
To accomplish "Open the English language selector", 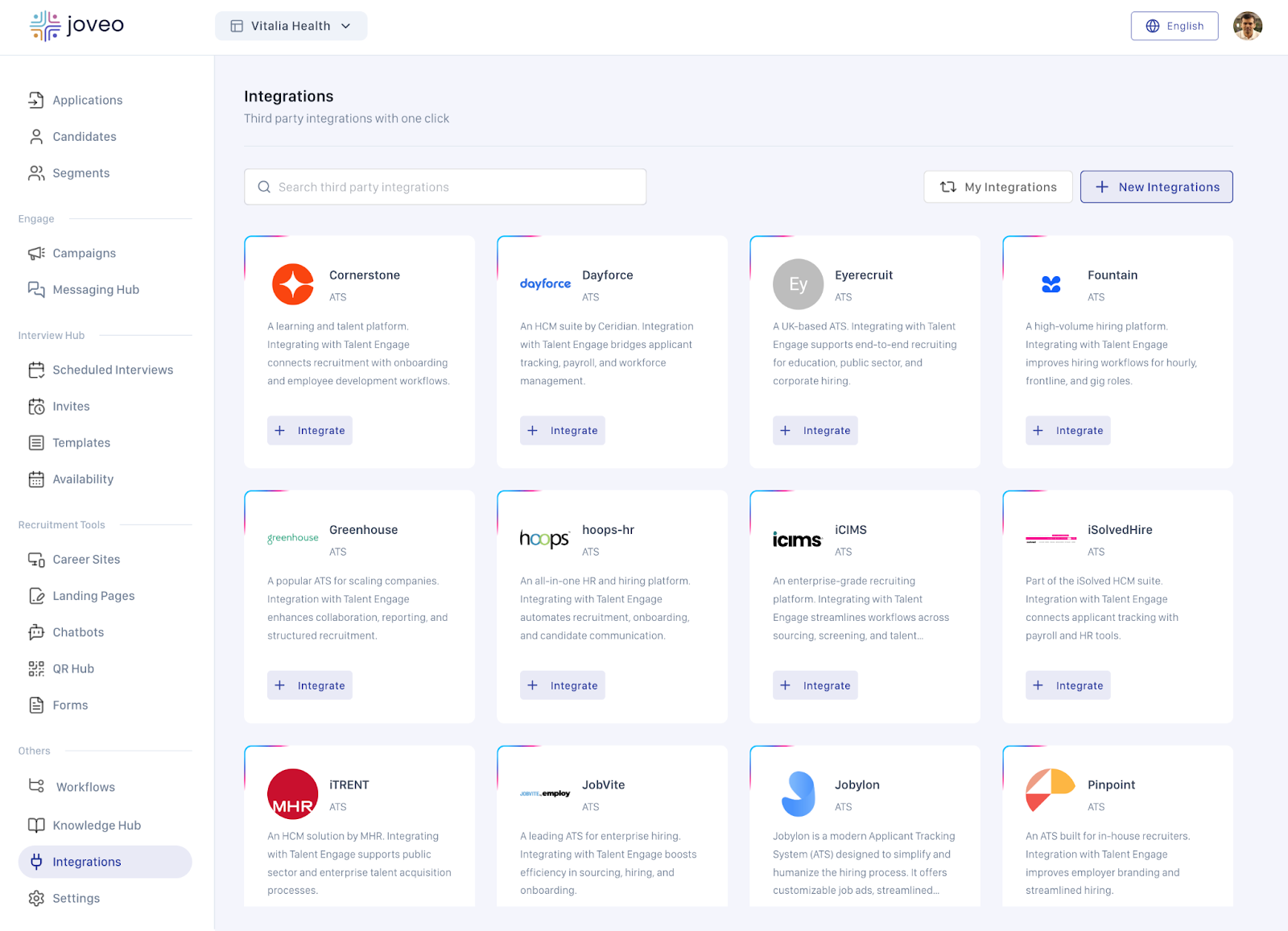I will 1174,26.
